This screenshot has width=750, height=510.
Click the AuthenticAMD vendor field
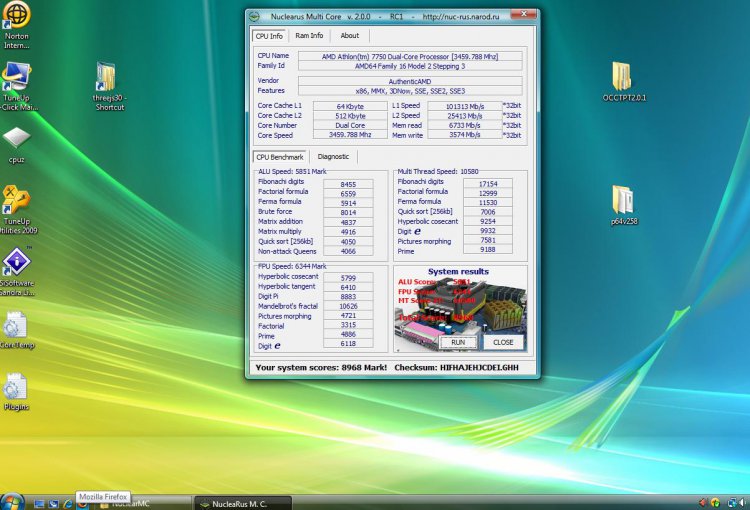[x=410, y=81]
